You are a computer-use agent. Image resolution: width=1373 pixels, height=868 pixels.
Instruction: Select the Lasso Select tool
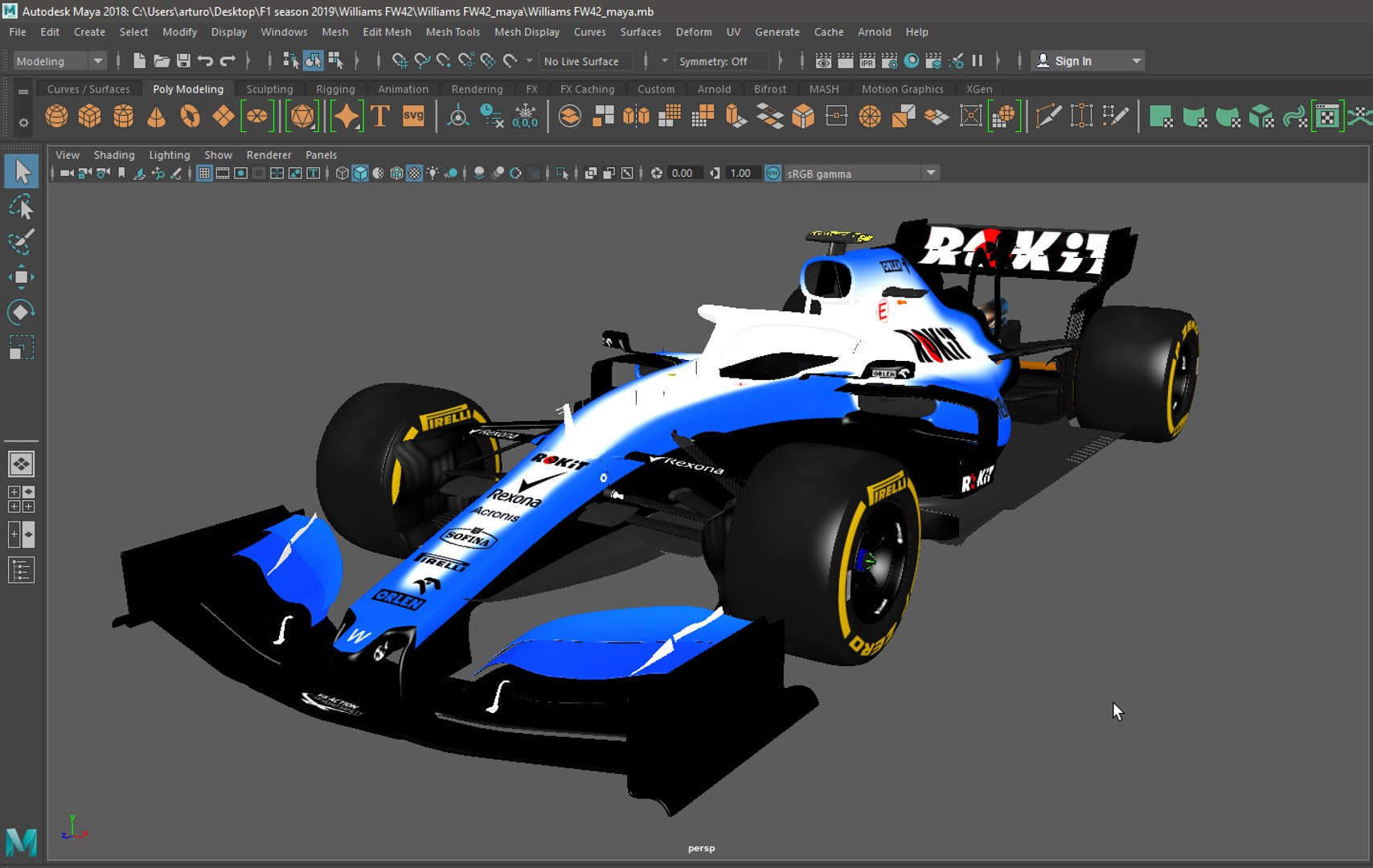[x=21, y=207]
